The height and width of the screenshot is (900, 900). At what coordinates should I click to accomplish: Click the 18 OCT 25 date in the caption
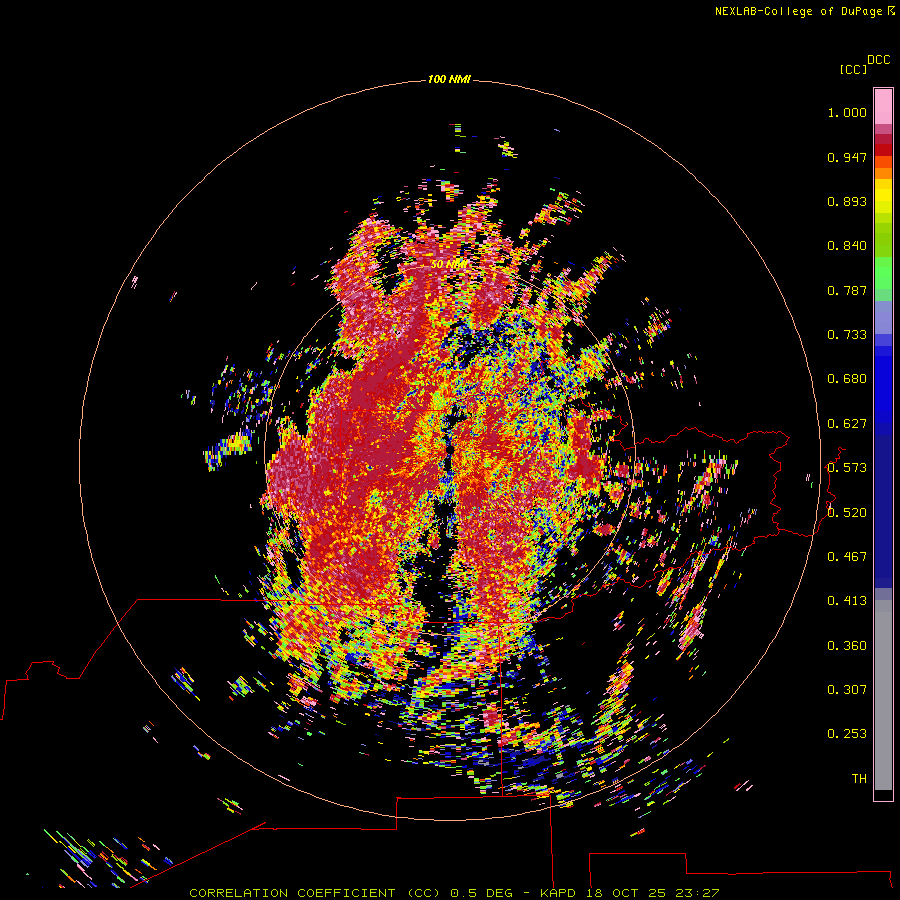pos(626,893)
